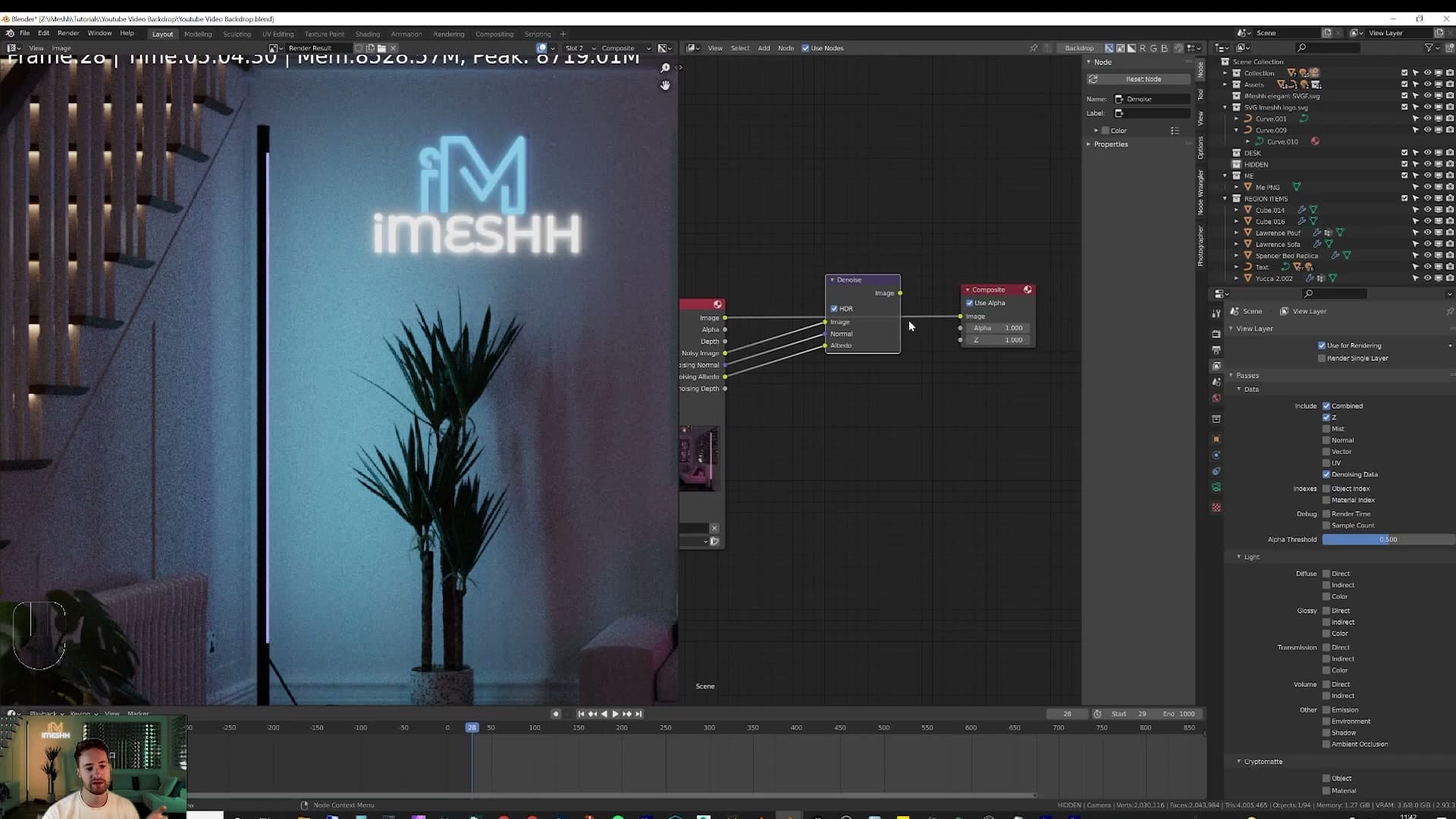
Task: Toggle the Use Nodes checkbox
Action: pos(805,49)
